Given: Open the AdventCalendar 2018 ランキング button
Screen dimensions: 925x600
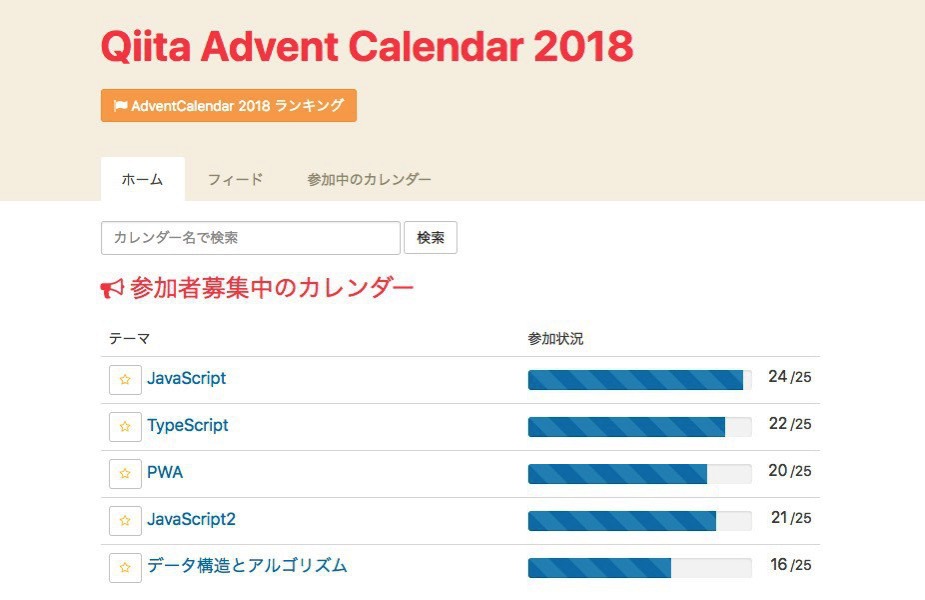Looking at the screenshot, I should point(229,105).
